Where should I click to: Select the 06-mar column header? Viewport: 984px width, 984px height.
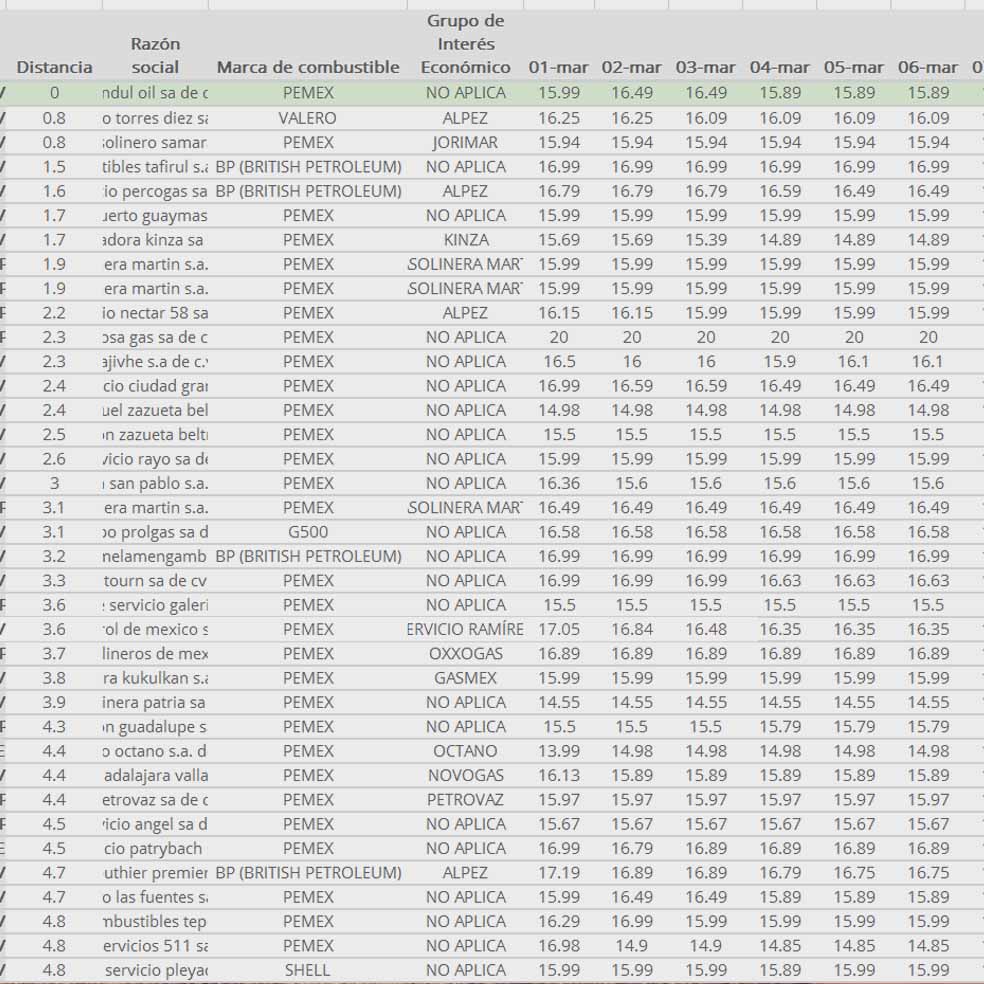click(x=928, y=67)
